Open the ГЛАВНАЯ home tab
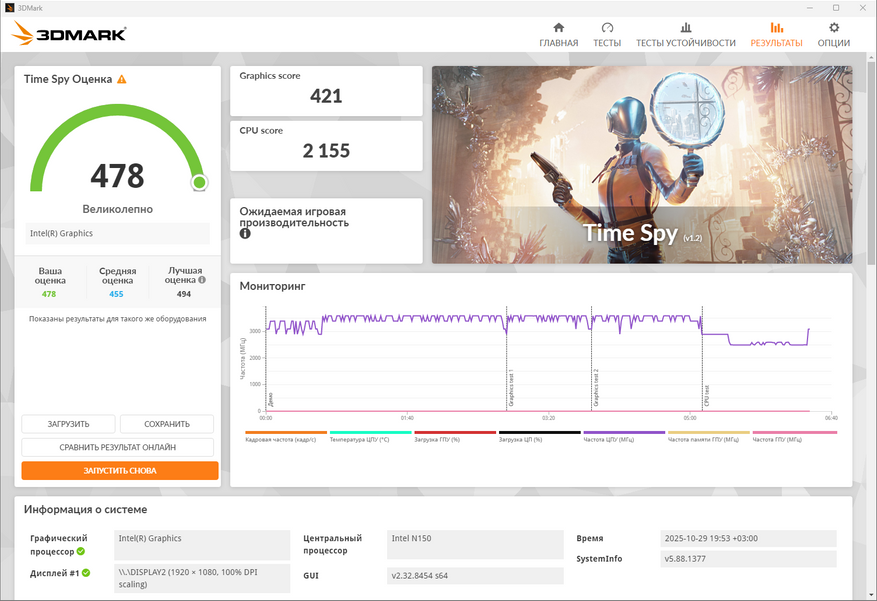The image size is (877, 601). [x=558, y=35]
